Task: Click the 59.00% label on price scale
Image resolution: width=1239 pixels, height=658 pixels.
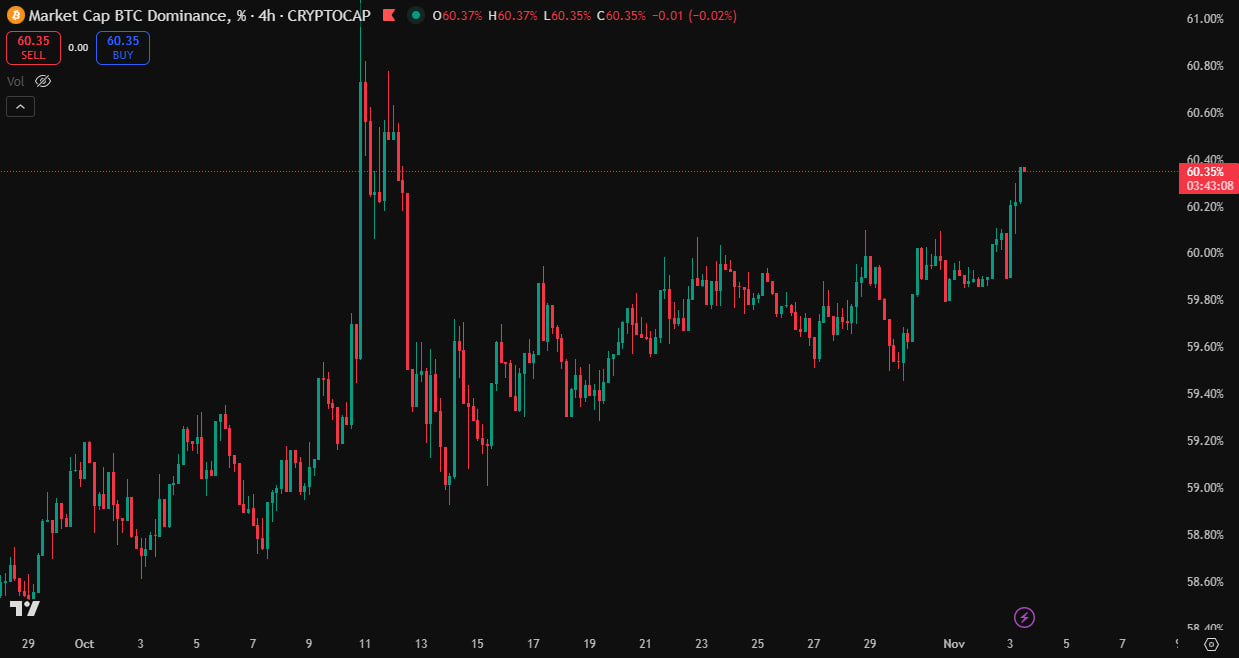Action: pyautogui.click(x=1204, y=487)
